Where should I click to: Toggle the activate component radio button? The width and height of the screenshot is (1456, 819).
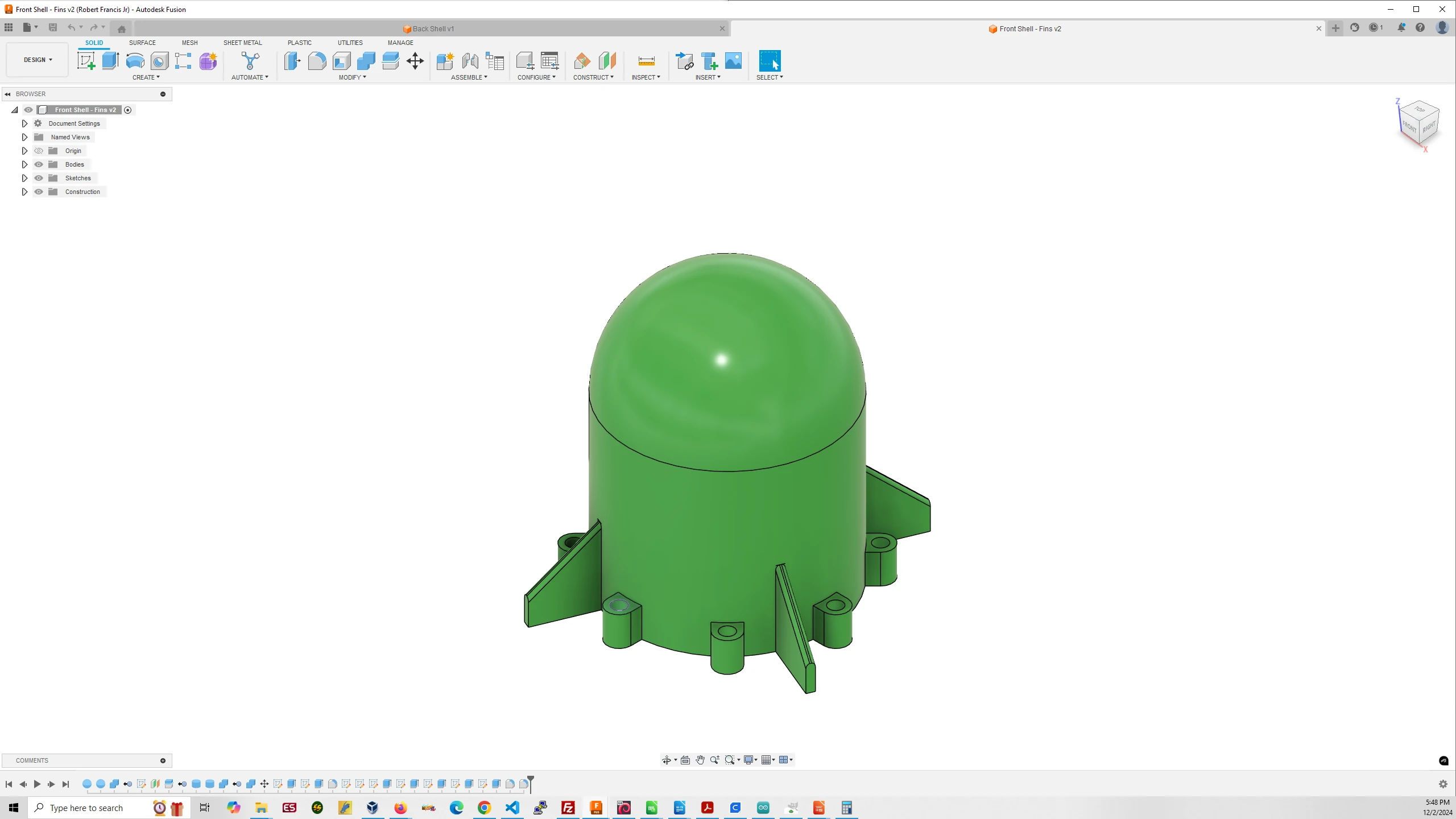pos(128,110)
